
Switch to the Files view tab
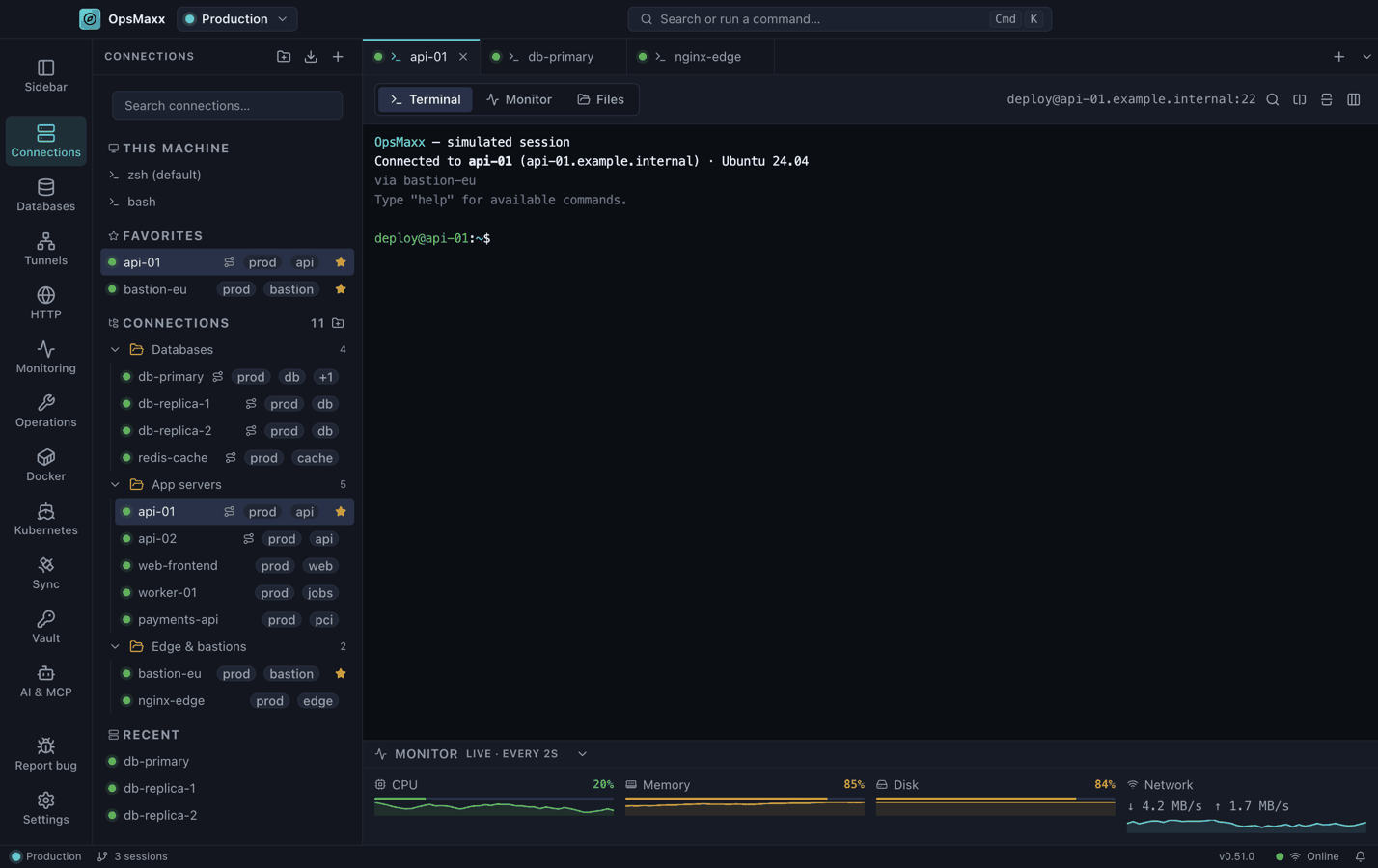point(600,99)
